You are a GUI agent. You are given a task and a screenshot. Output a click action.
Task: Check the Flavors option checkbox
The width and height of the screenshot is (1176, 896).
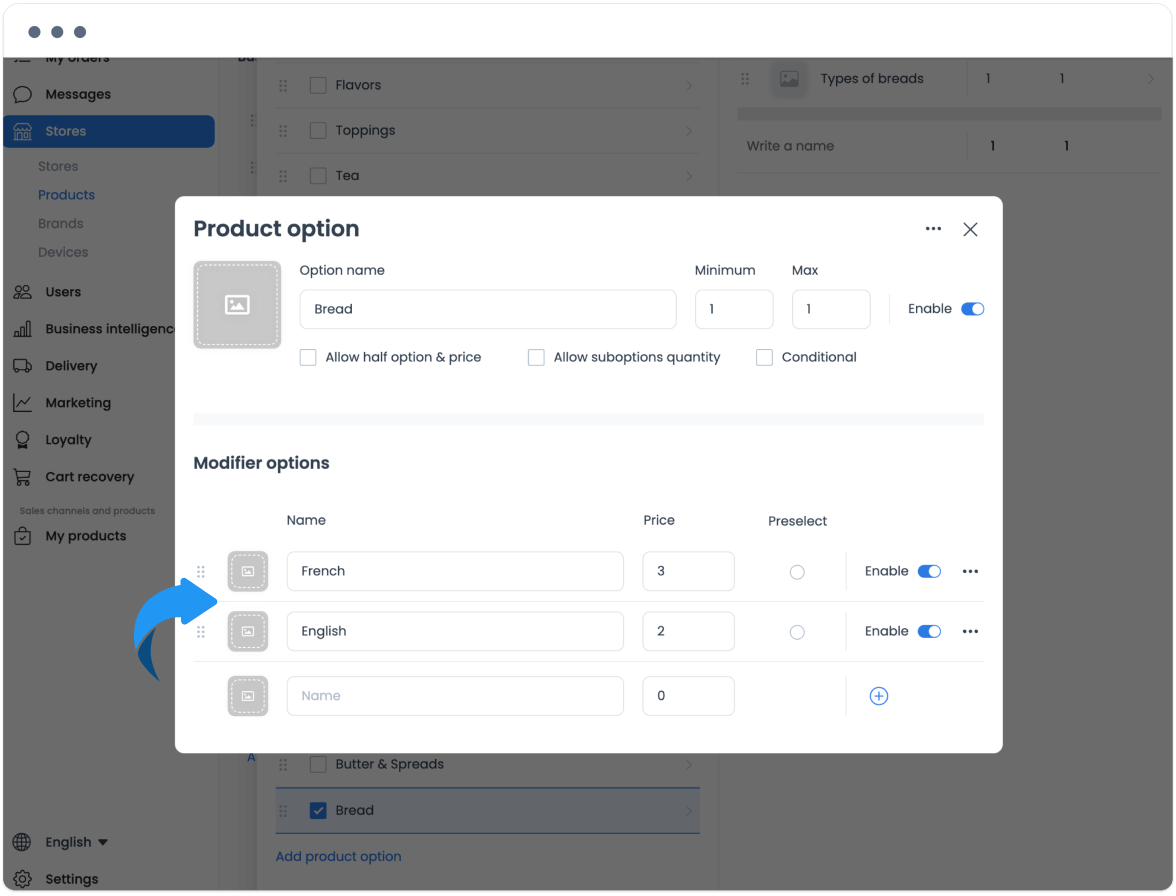pos(318,85)
